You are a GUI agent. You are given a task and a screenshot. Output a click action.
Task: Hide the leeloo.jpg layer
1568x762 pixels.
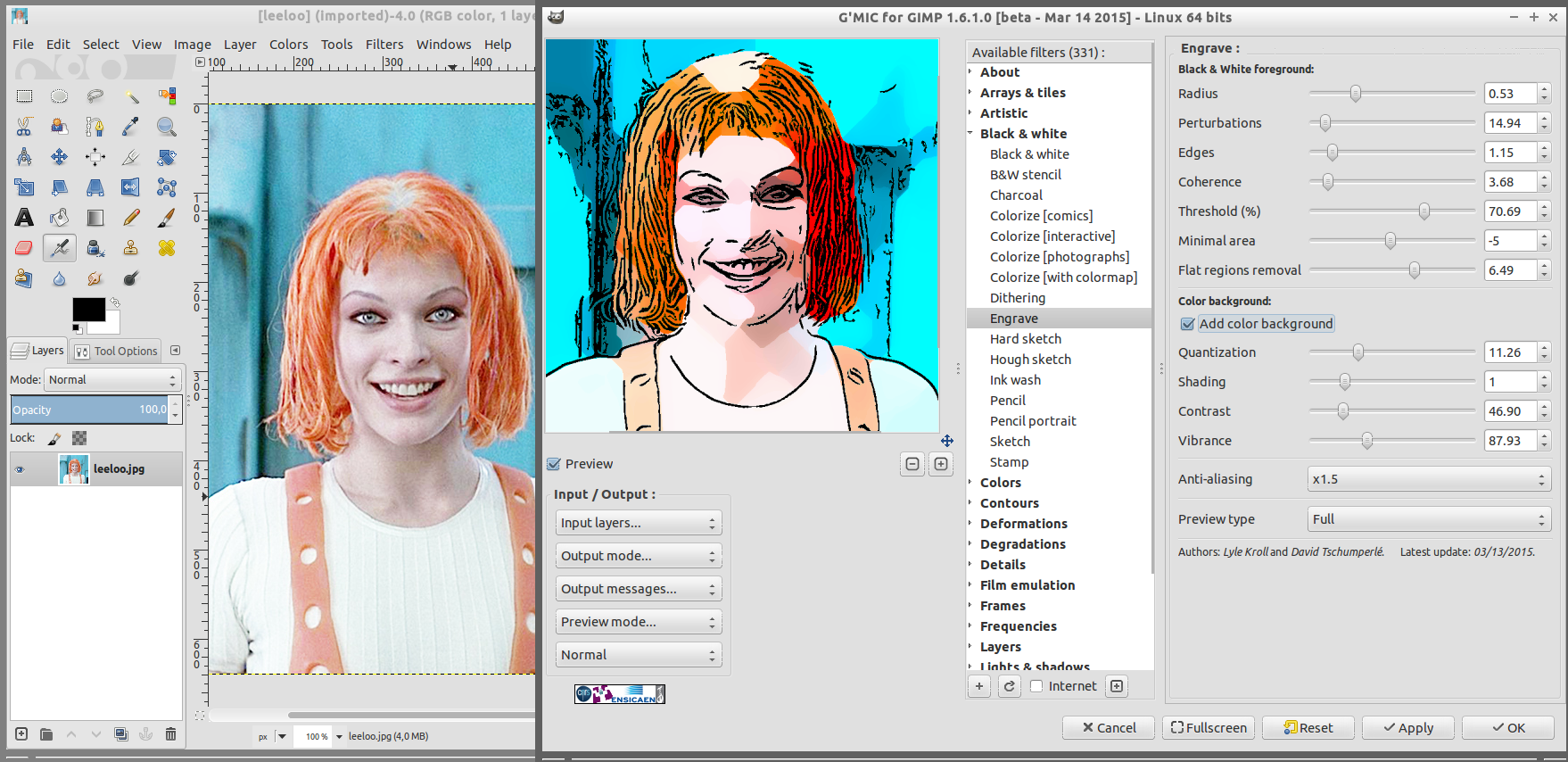tap(21, 468)
